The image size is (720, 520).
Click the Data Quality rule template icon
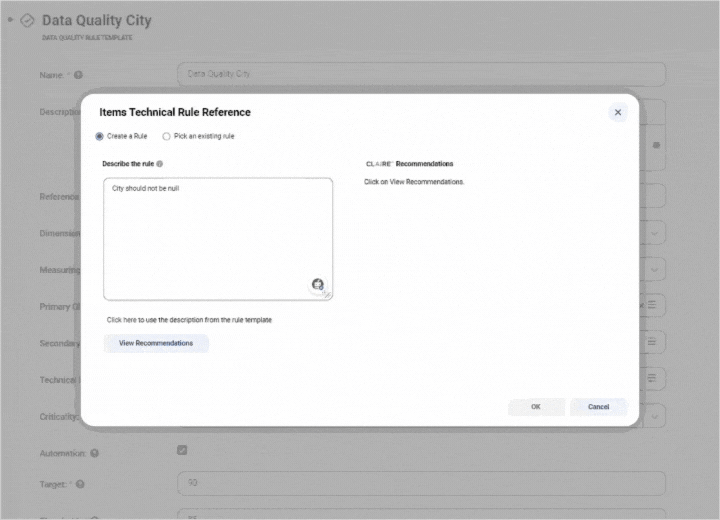coord(27,20)
